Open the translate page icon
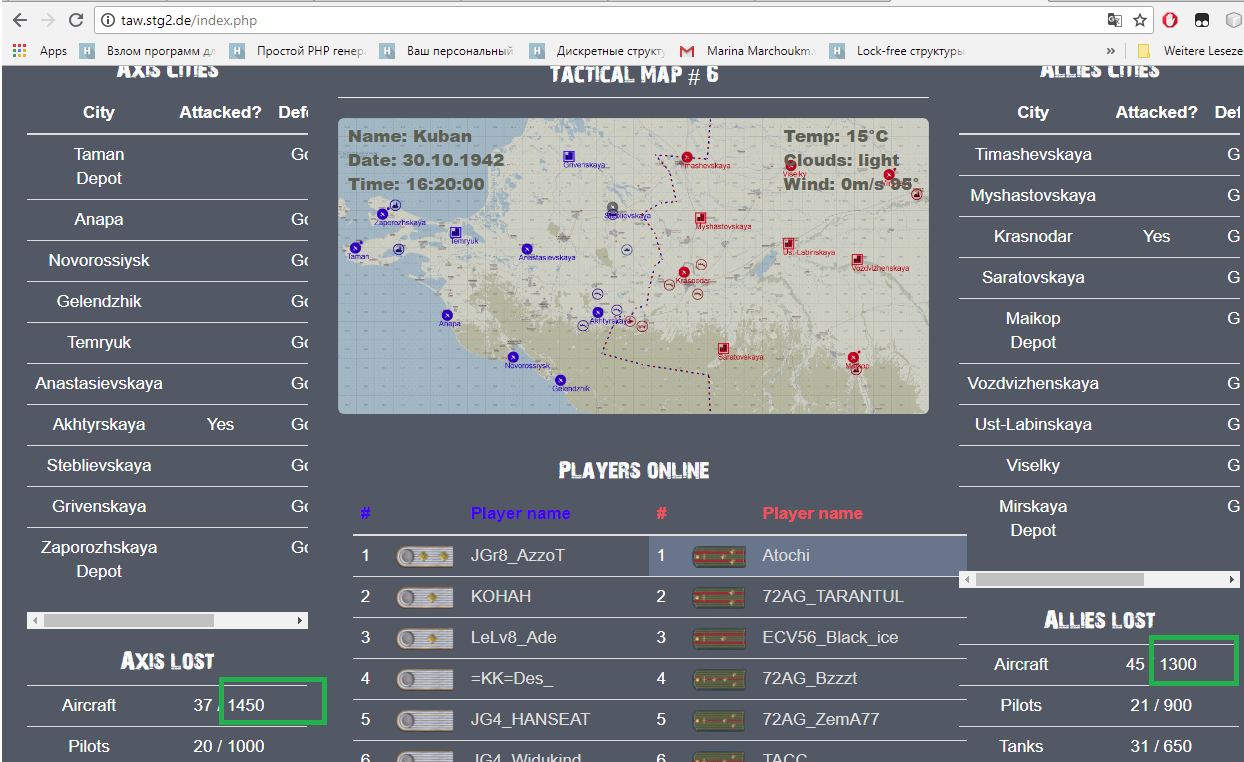 pyautogui.click(x=1114, y=20)
